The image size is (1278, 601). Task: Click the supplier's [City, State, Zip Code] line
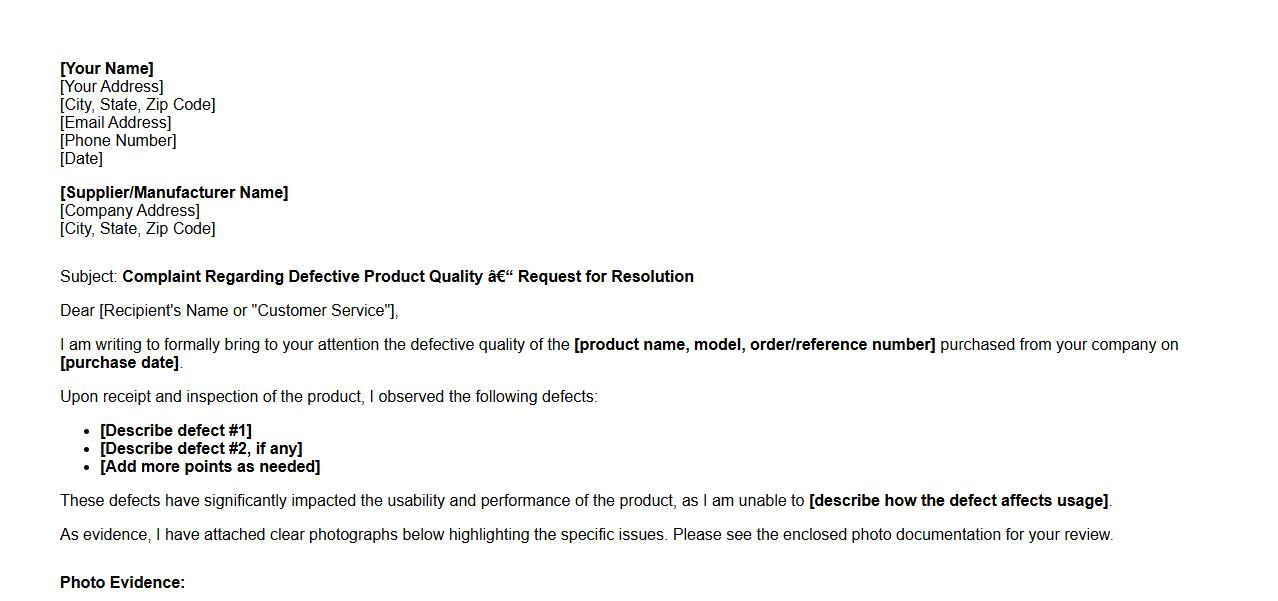[x=137, y=228]
